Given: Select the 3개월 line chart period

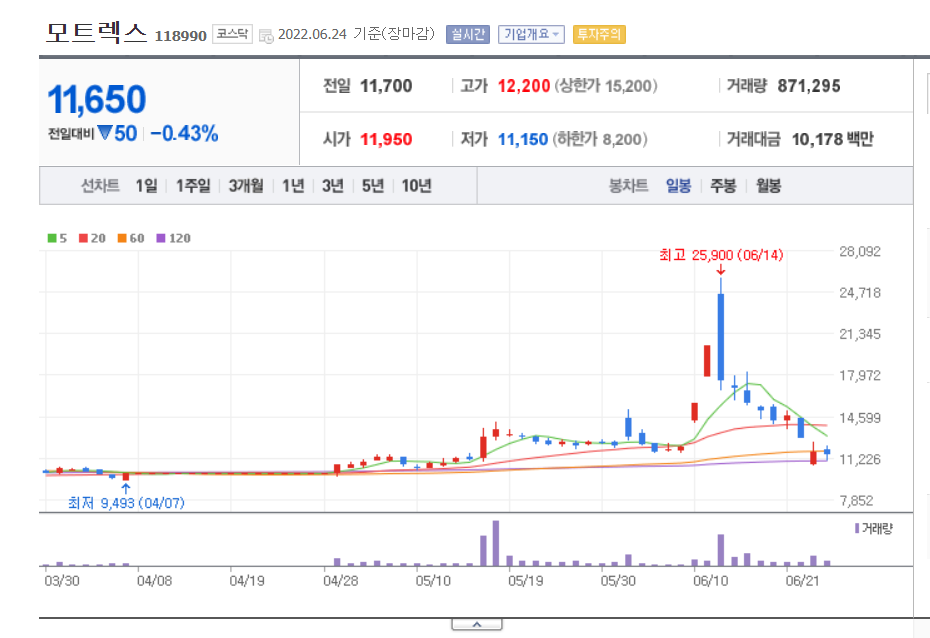Looking at the screenshot, I should (x=246, y=186).
